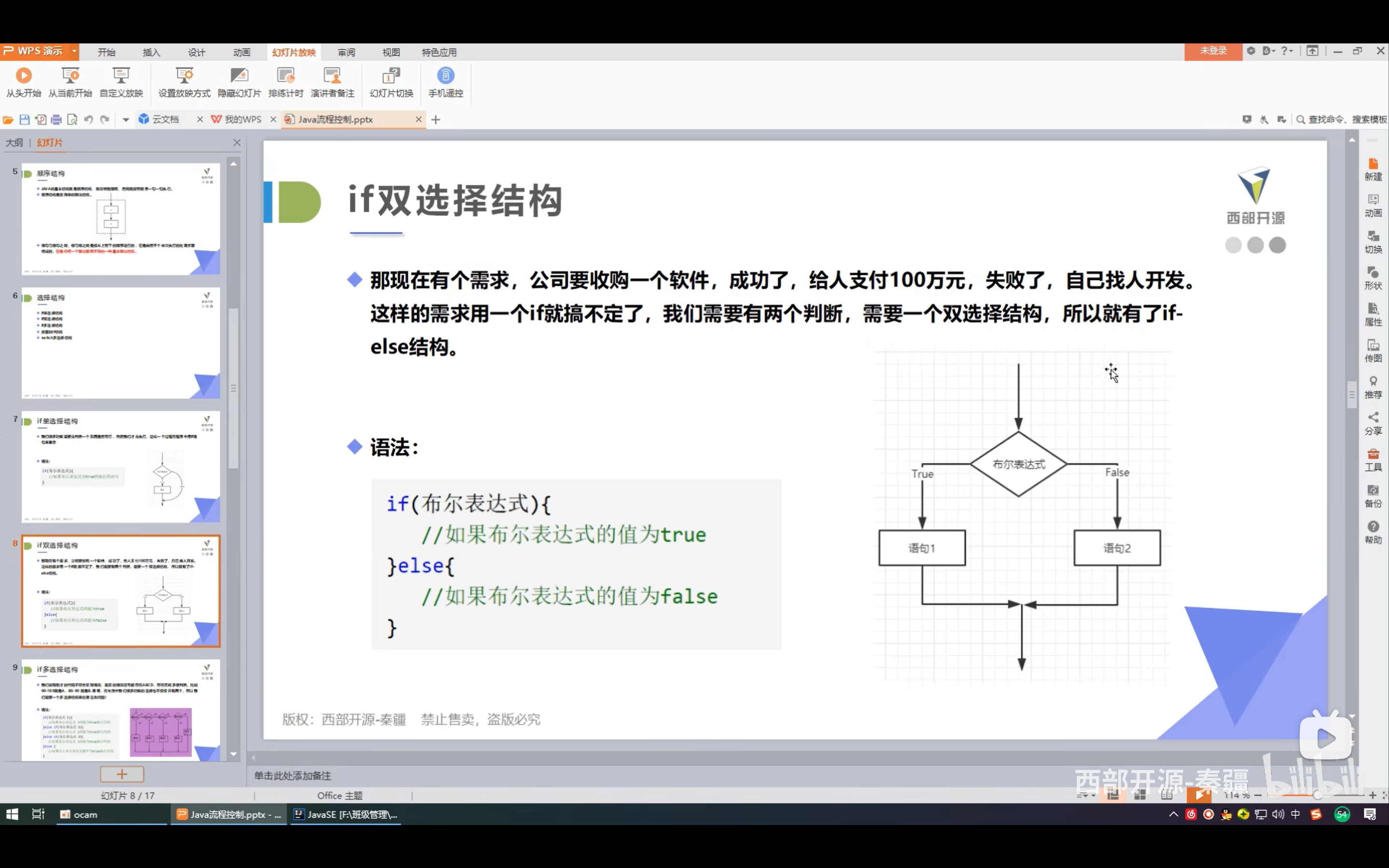Open 形状 panel in right sidebar

[x=1372, y=278]
